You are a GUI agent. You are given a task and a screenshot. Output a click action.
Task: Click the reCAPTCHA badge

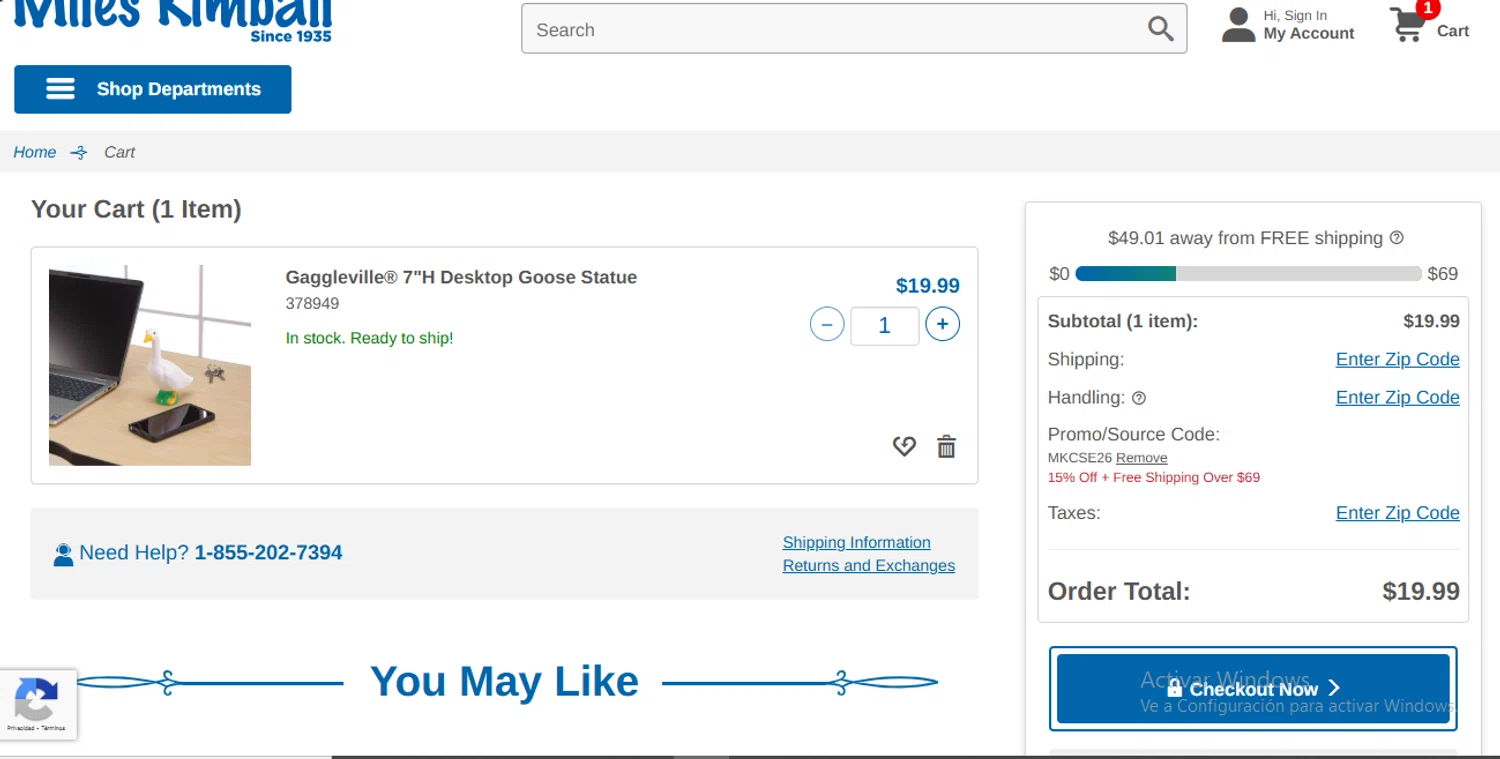[x=38, y=704]
